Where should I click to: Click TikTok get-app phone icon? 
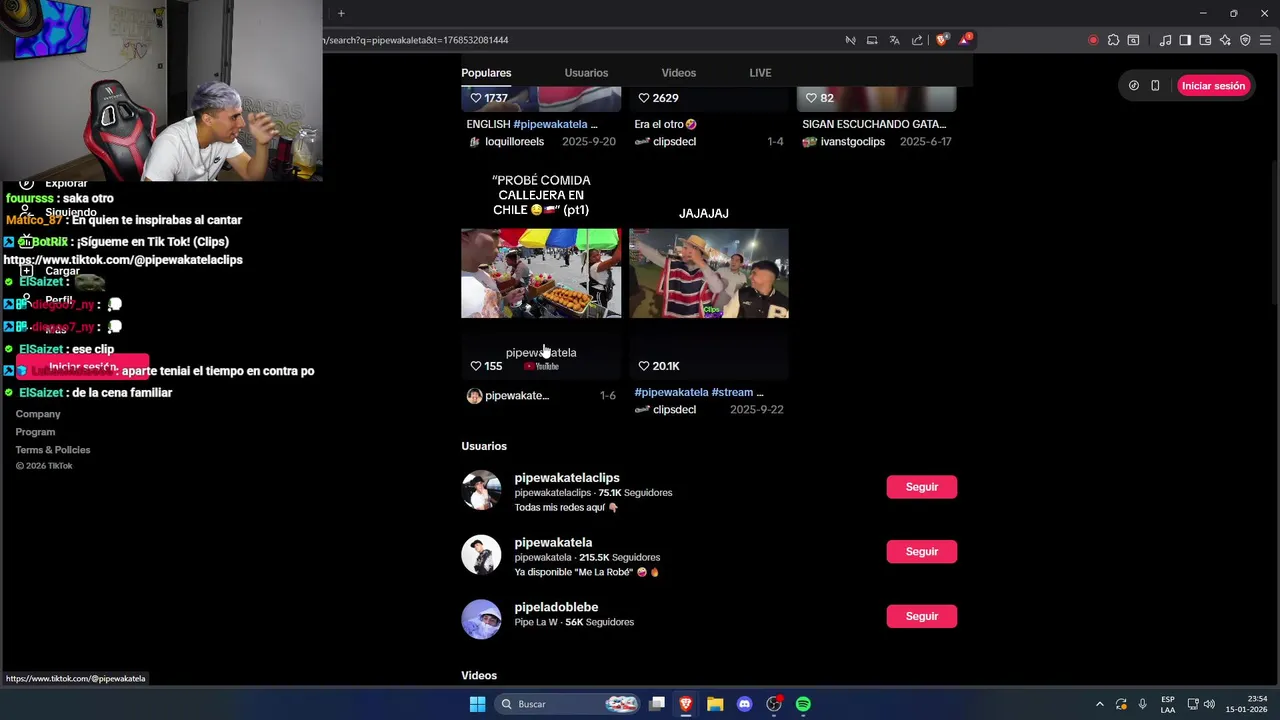pyautogui.click(x=1155, y=86)
